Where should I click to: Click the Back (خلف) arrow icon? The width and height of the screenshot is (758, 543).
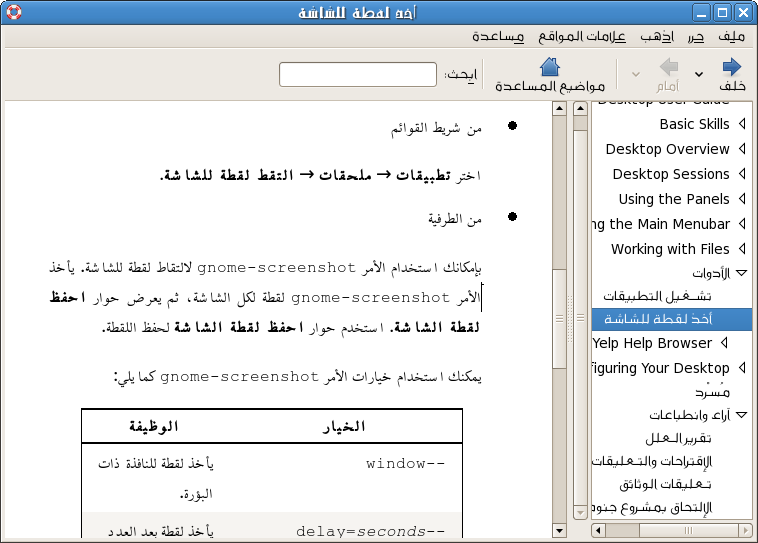(x=732, y=68)
